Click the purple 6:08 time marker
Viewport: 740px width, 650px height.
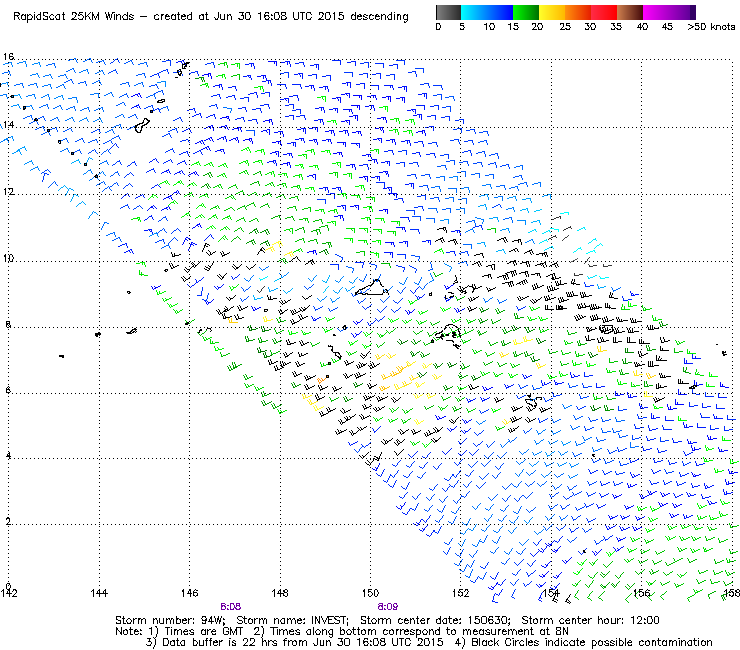[x=230, y=607]
